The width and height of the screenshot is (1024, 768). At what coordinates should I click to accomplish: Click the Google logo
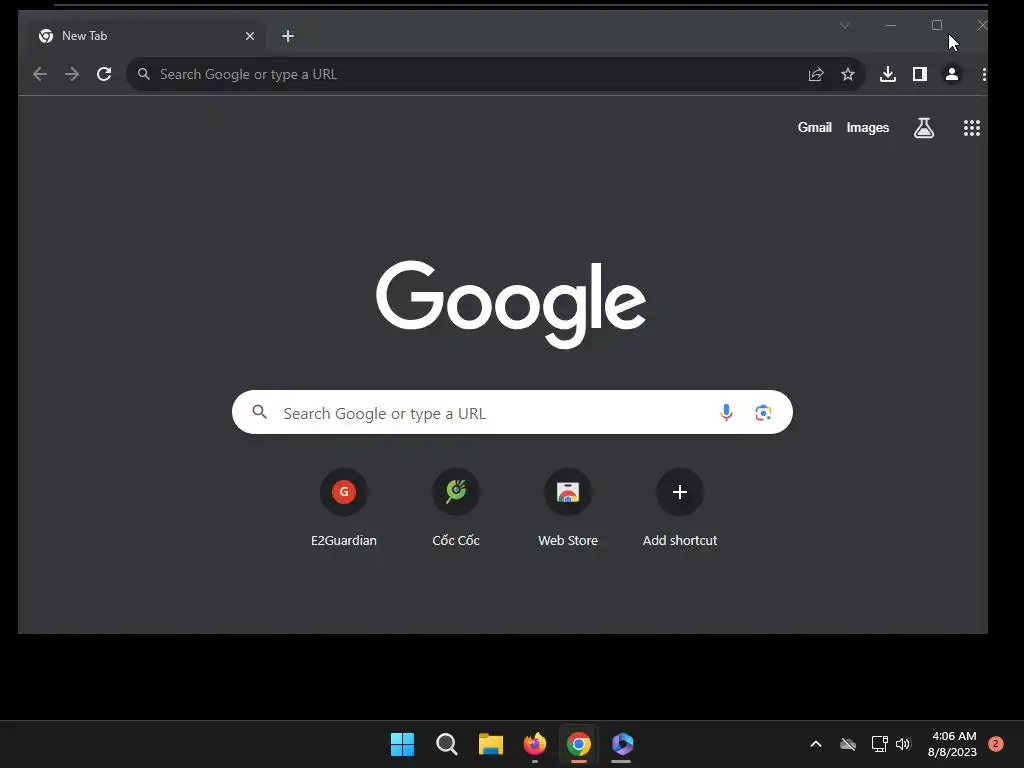tap(511, 304)
